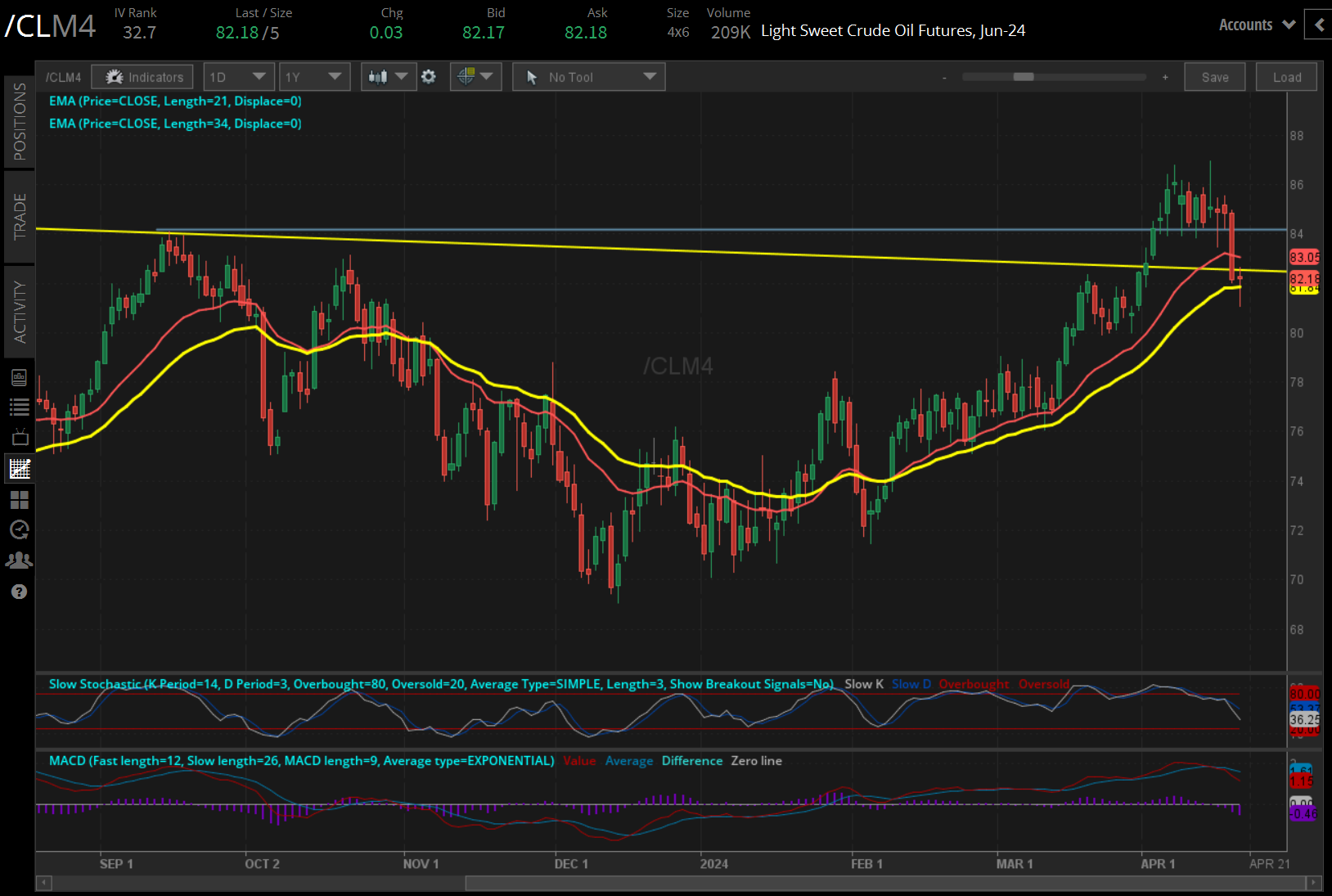Screen dimensions: 1332x896
Task: Open the candlestick chart type dropdown
Action: coord(388,77)
